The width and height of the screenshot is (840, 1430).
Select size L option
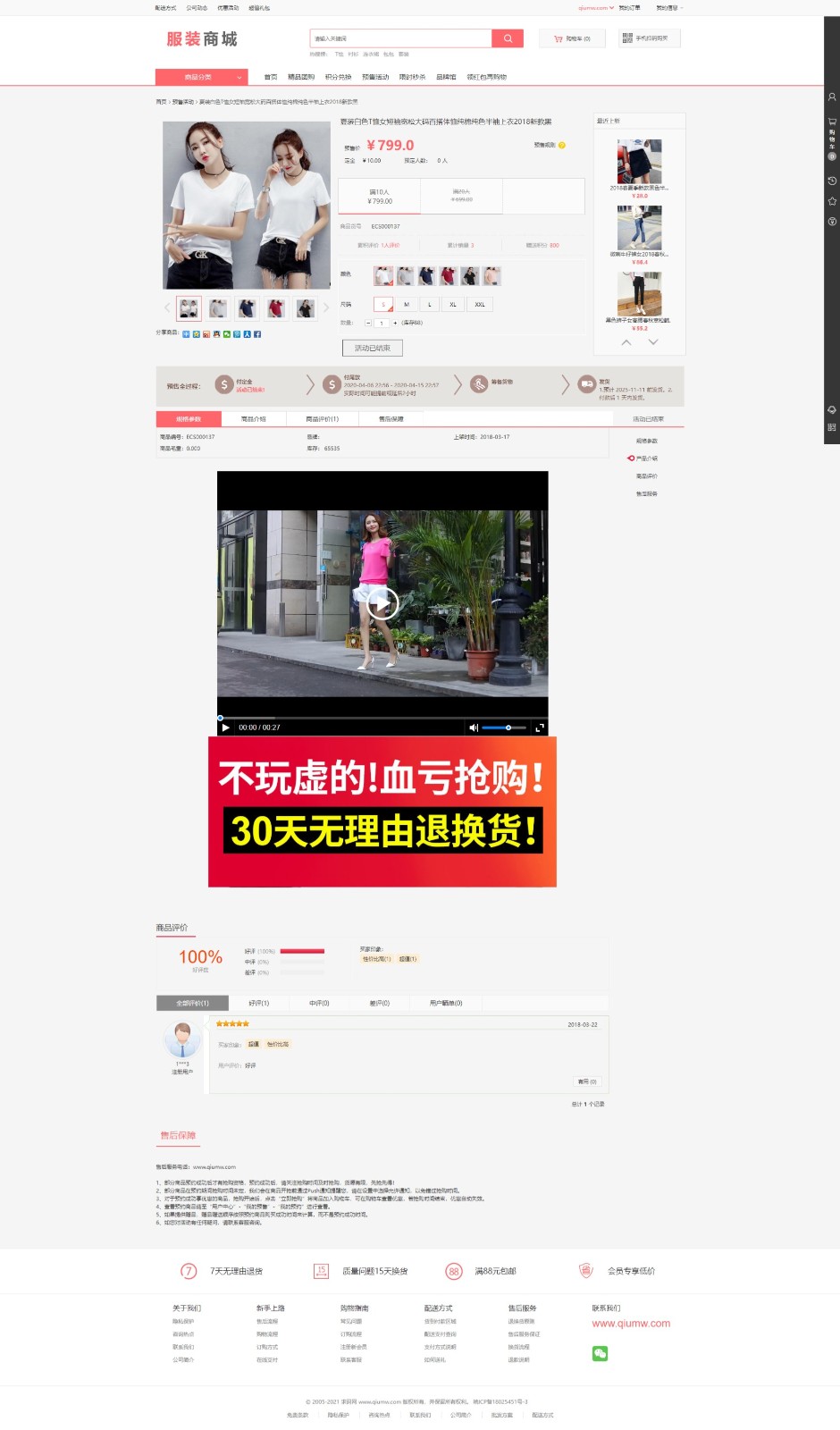[x=430, y=304]
